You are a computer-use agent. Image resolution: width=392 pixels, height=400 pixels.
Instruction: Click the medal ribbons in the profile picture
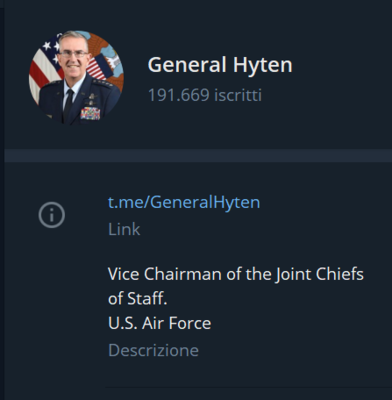click(90, 114)
